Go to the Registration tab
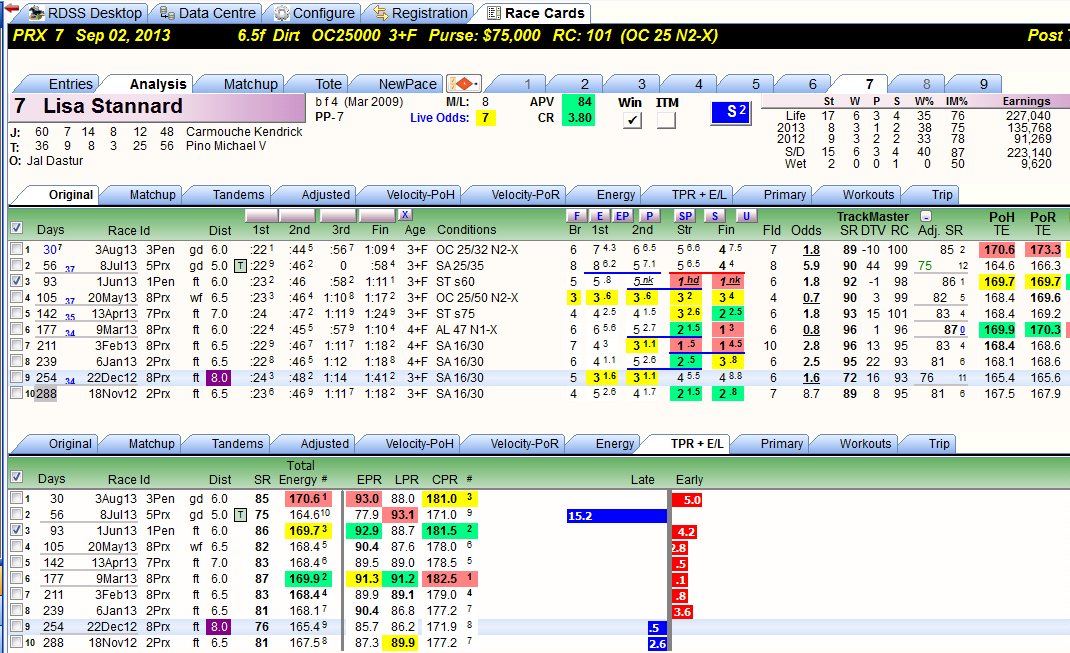The height and width of the screenshot is (653, 1070). pos(420,13)
